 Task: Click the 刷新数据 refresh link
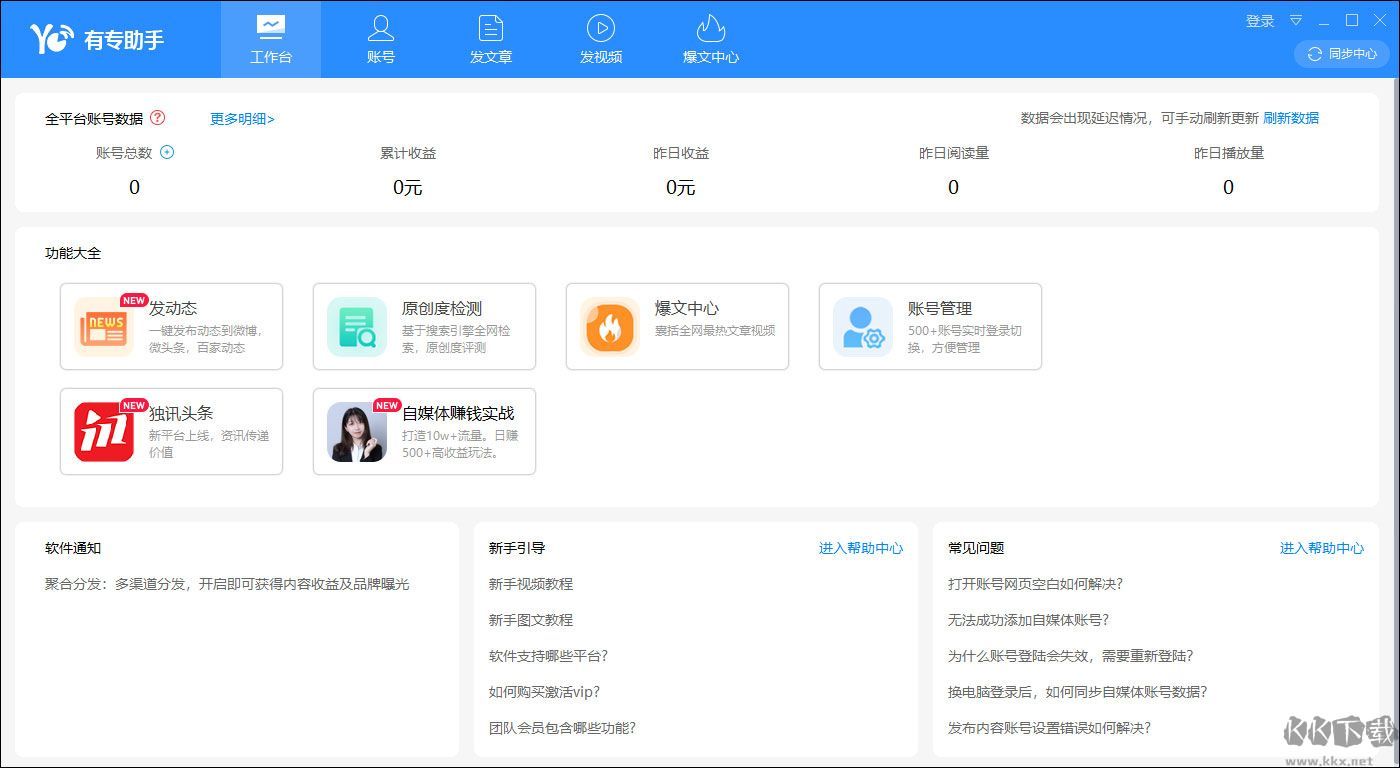[1291, 118]
